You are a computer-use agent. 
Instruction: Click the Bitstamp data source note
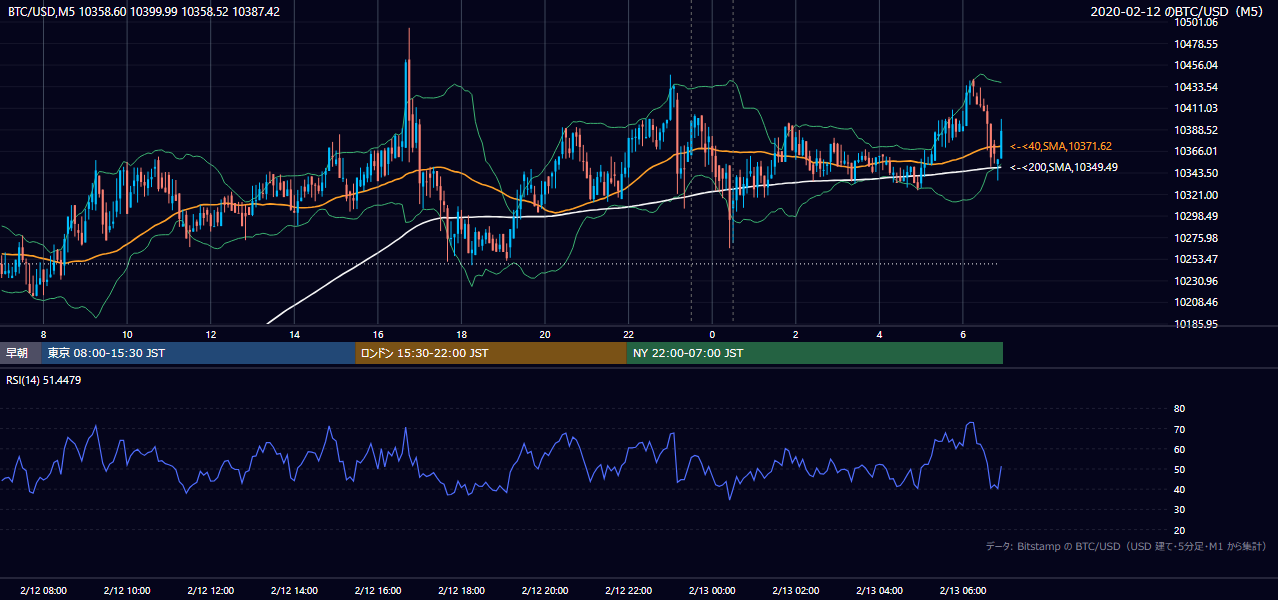[x=1126, y=546]
